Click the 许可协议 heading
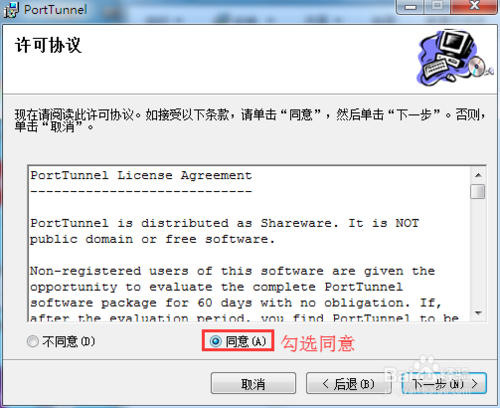 pos(48,45)
